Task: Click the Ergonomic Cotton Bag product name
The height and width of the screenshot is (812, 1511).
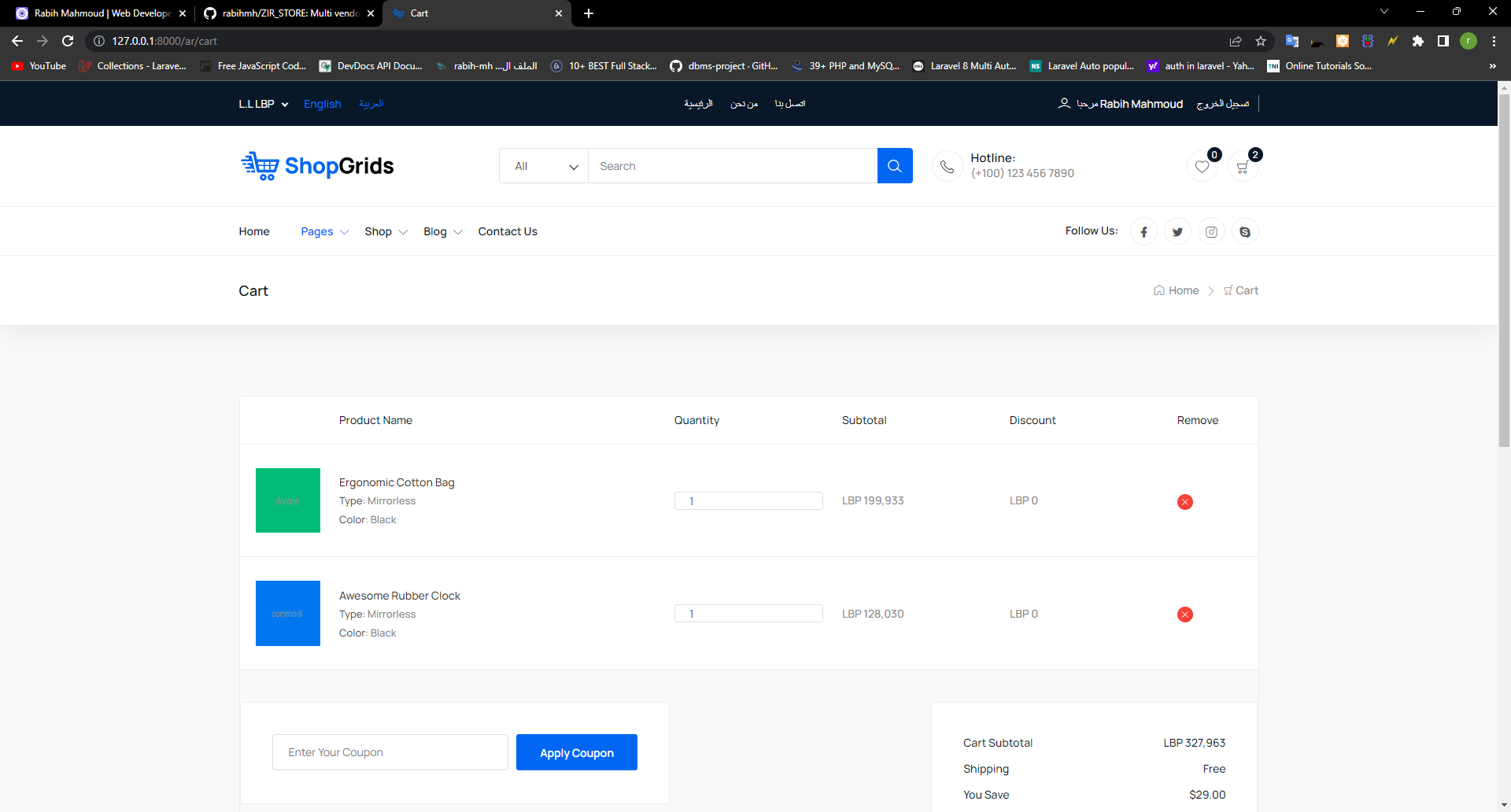Action: pos(397,482)
